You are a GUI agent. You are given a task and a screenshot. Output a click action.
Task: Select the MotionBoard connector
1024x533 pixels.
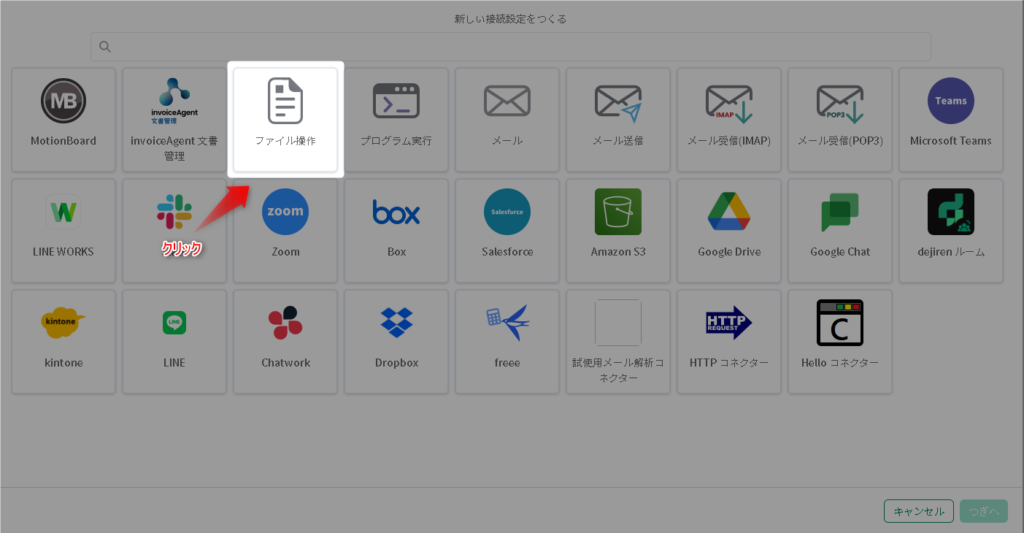[63, 120]
